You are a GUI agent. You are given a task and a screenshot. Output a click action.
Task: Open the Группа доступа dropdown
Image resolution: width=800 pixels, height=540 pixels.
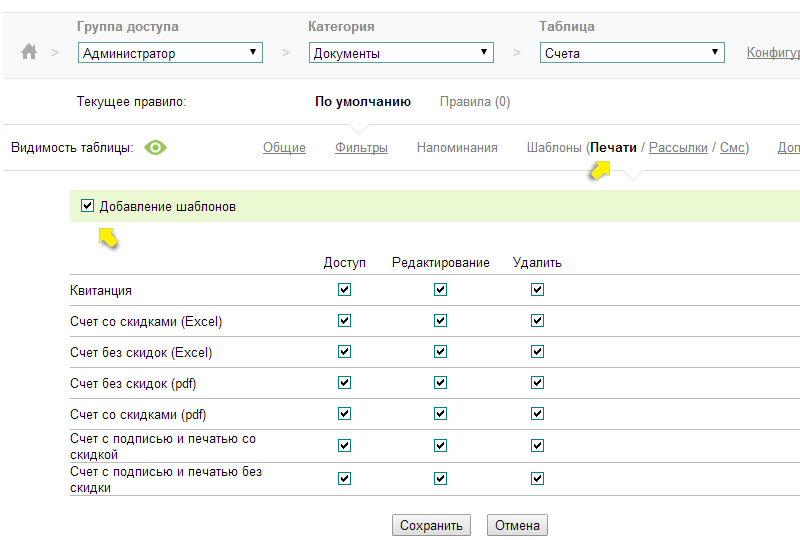(170, 54)
